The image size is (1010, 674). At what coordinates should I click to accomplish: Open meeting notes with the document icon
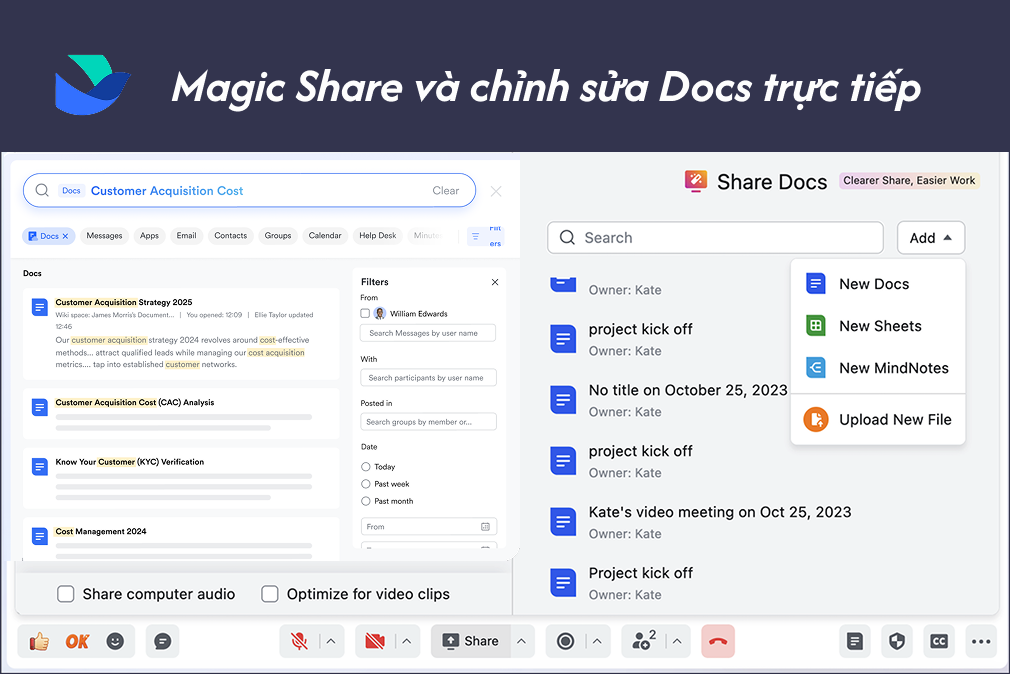pyautogui.click(x=855, y=641)
